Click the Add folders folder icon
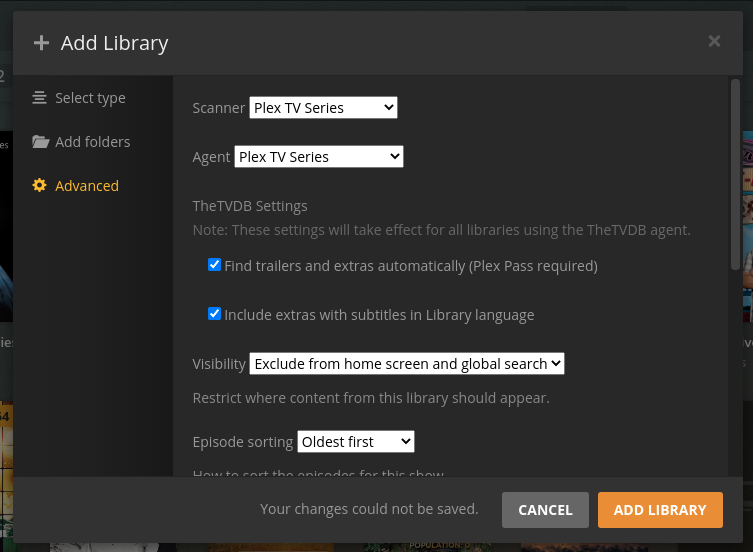Viewport: 753px width, 552px height. click(40, 142)
